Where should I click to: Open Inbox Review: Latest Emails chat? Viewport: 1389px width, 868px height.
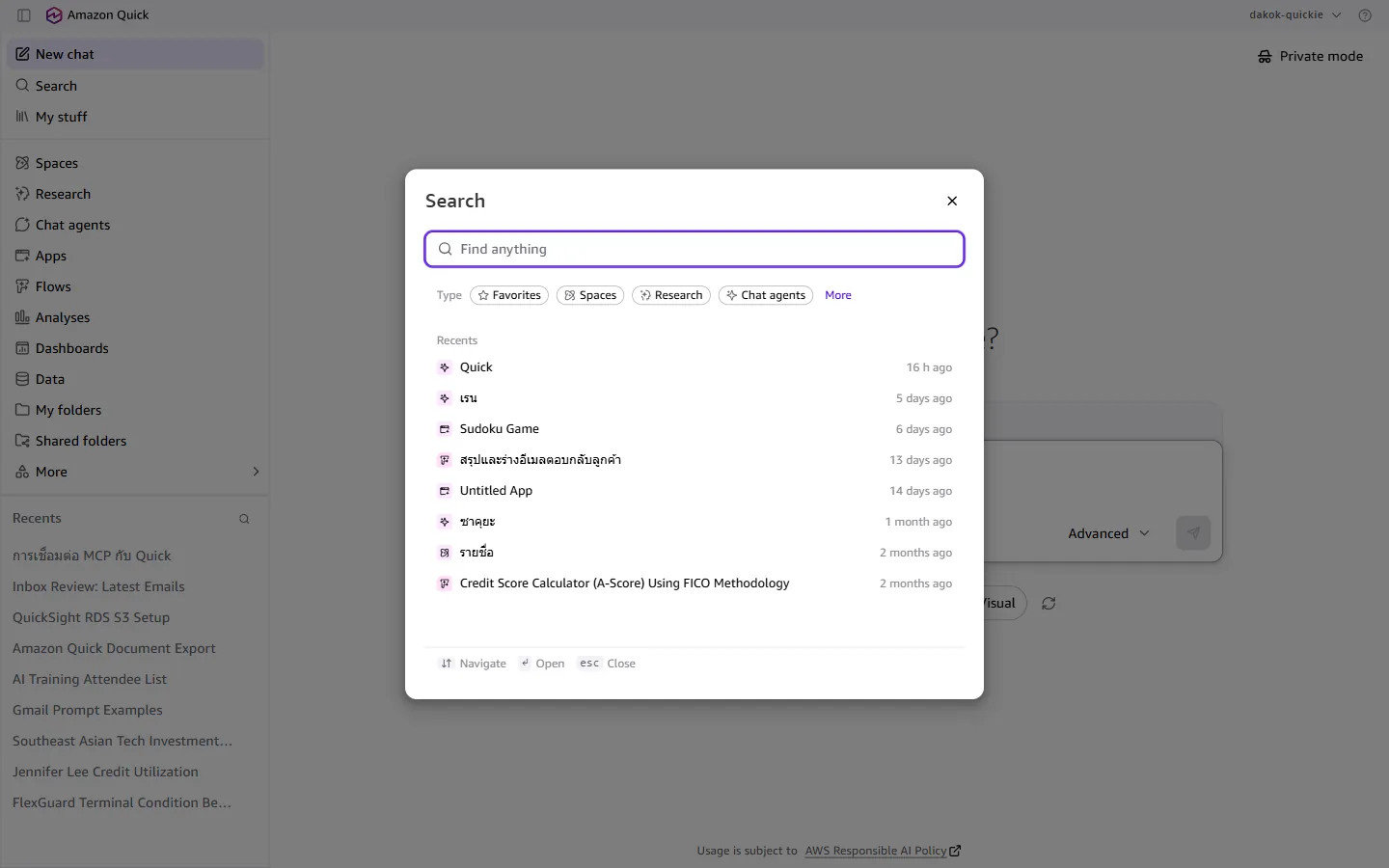98,586
